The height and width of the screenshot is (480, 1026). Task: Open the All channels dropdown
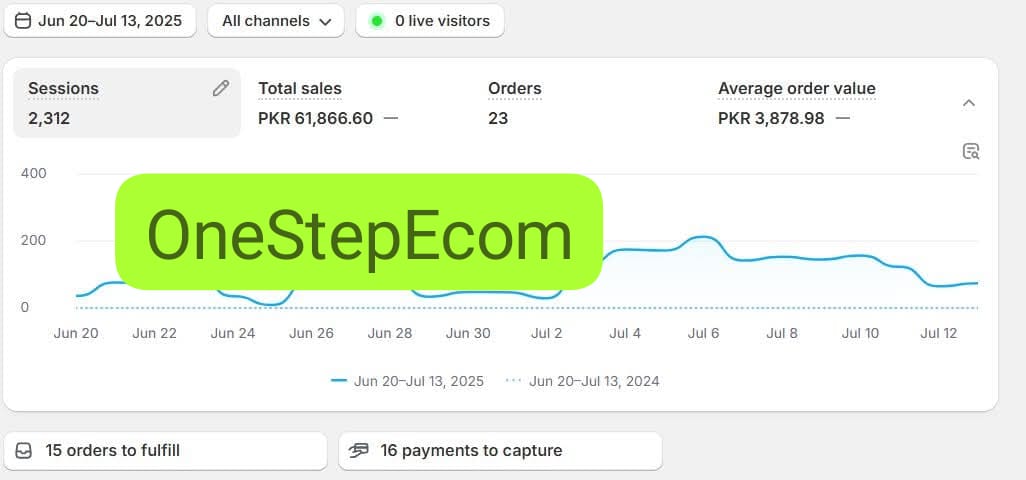[276, 21]
